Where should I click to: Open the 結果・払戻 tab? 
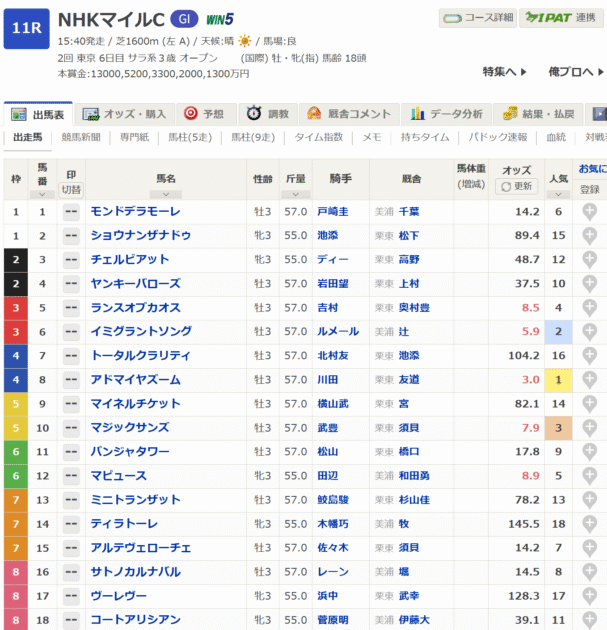pyautogui.click(x=538, y=114)
